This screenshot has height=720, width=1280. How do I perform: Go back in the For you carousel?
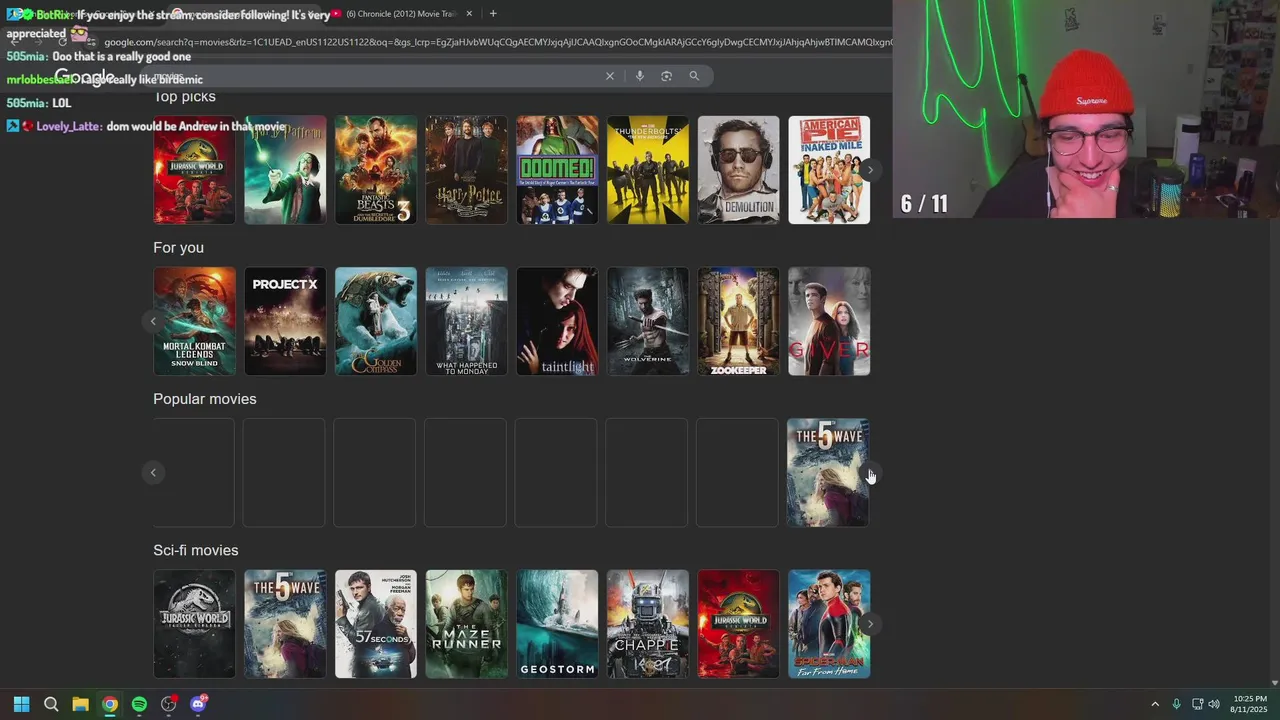point(153,321)
